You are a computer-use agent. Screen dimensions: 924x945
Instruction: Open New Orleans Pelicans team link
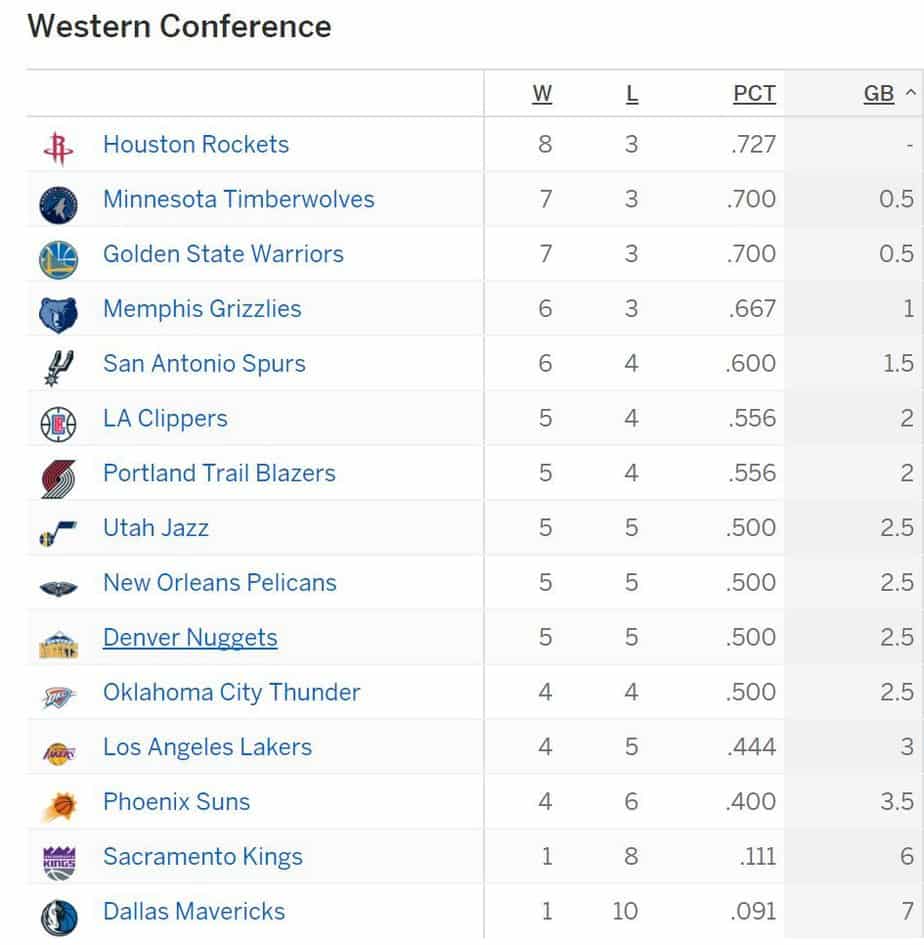click(x=219, y=583)
